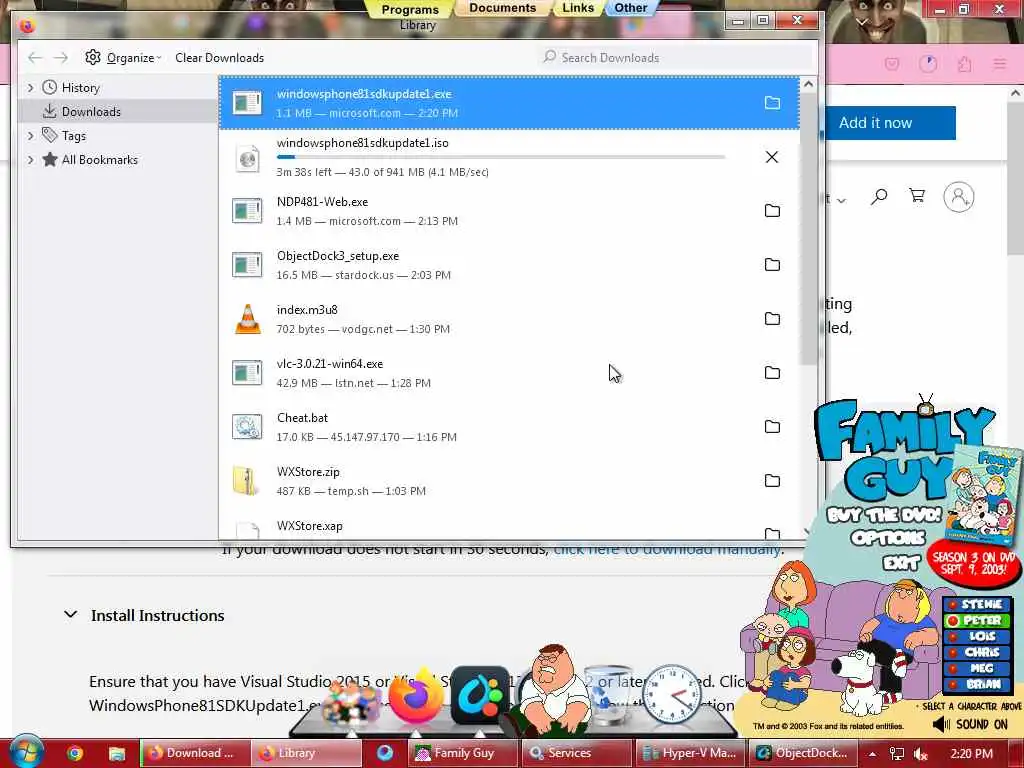Expand the History tree item
The image size is (1024, 768).
tap(30, 88)
